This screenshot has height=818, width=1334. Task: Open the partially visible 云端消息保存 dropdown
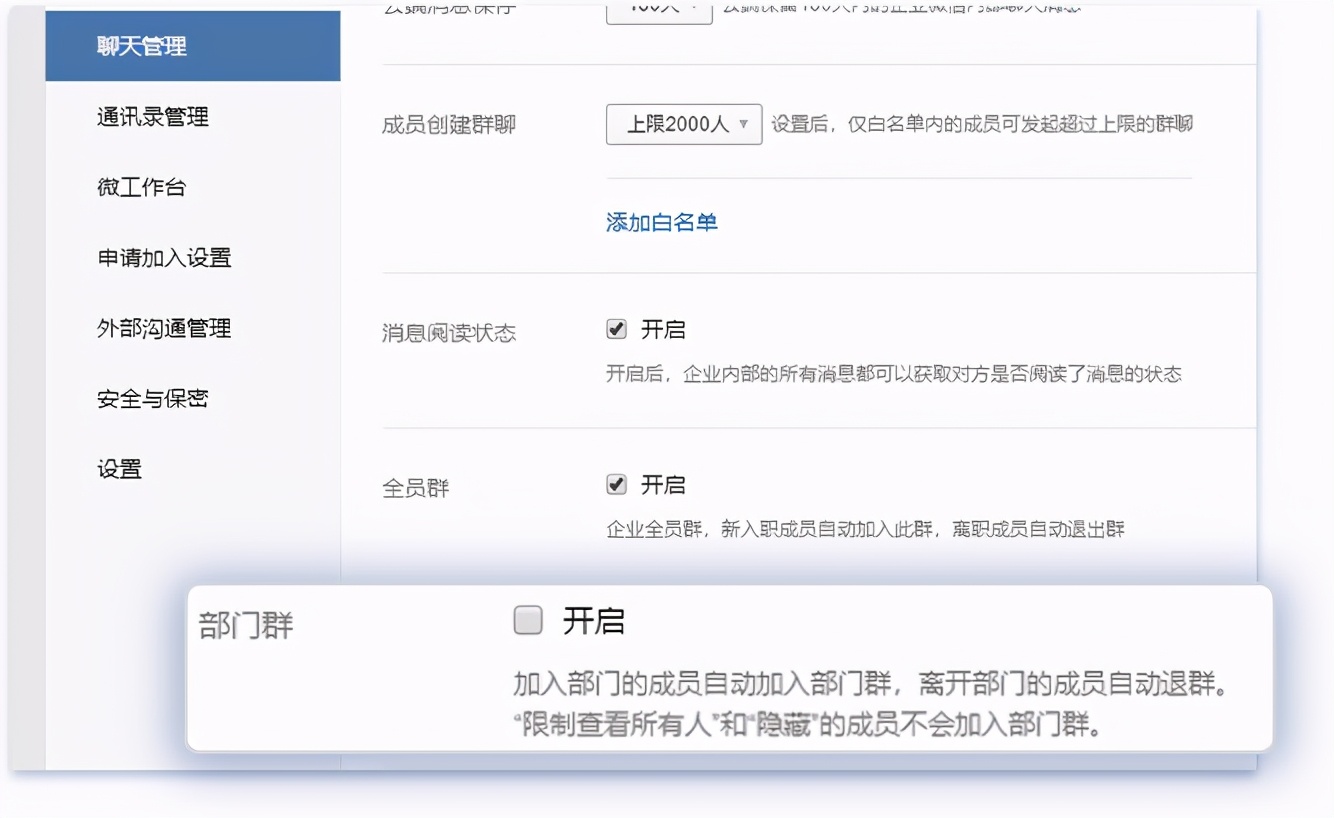[659, 13]
